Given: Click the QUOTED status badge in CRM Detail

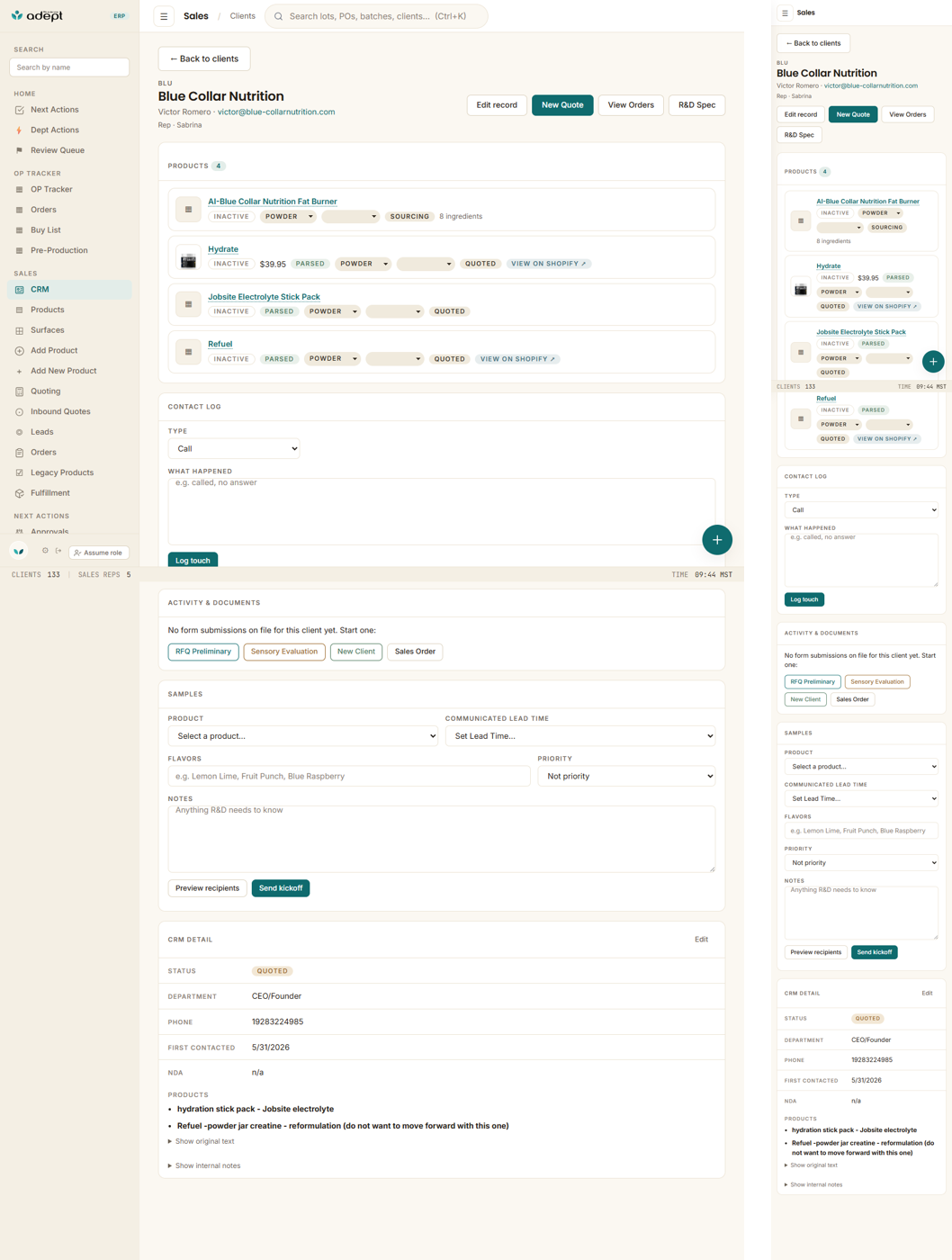Looking at the screenshot, I should point(273,971).
